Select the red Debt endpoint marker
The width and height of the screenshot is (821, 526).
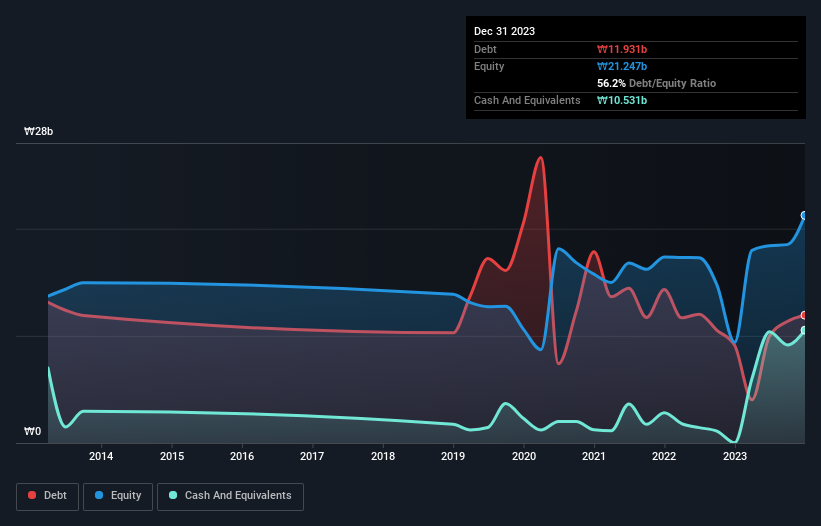tap(804, 316)
